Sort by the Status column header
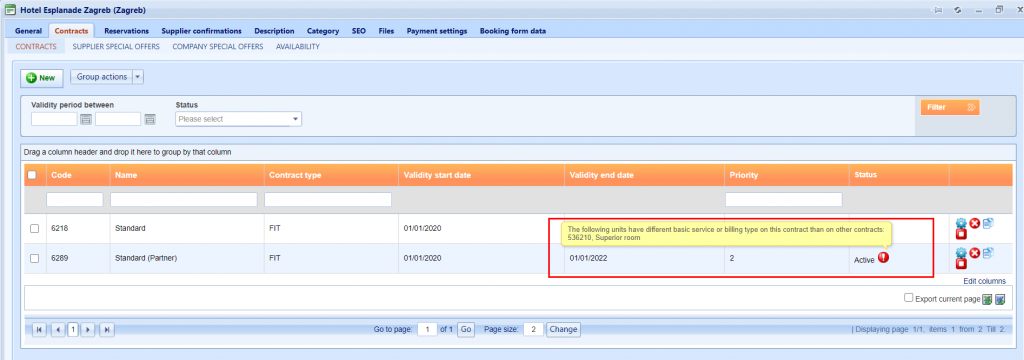1024x360 pixels. click(x=865, y=175)
